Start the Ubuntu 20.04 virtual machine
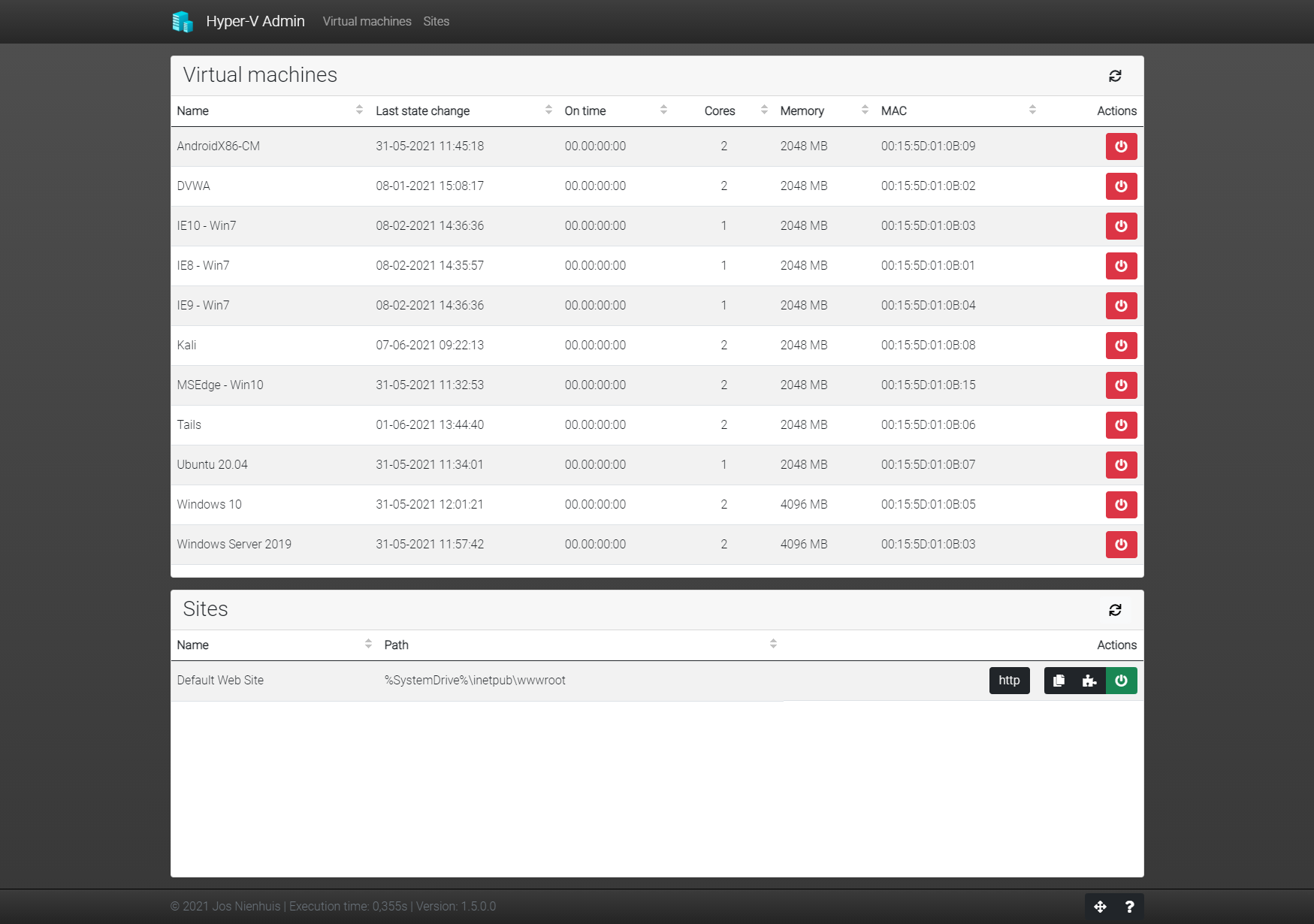This screenshot has width=1314, height=924. [x=1121, y=465]
